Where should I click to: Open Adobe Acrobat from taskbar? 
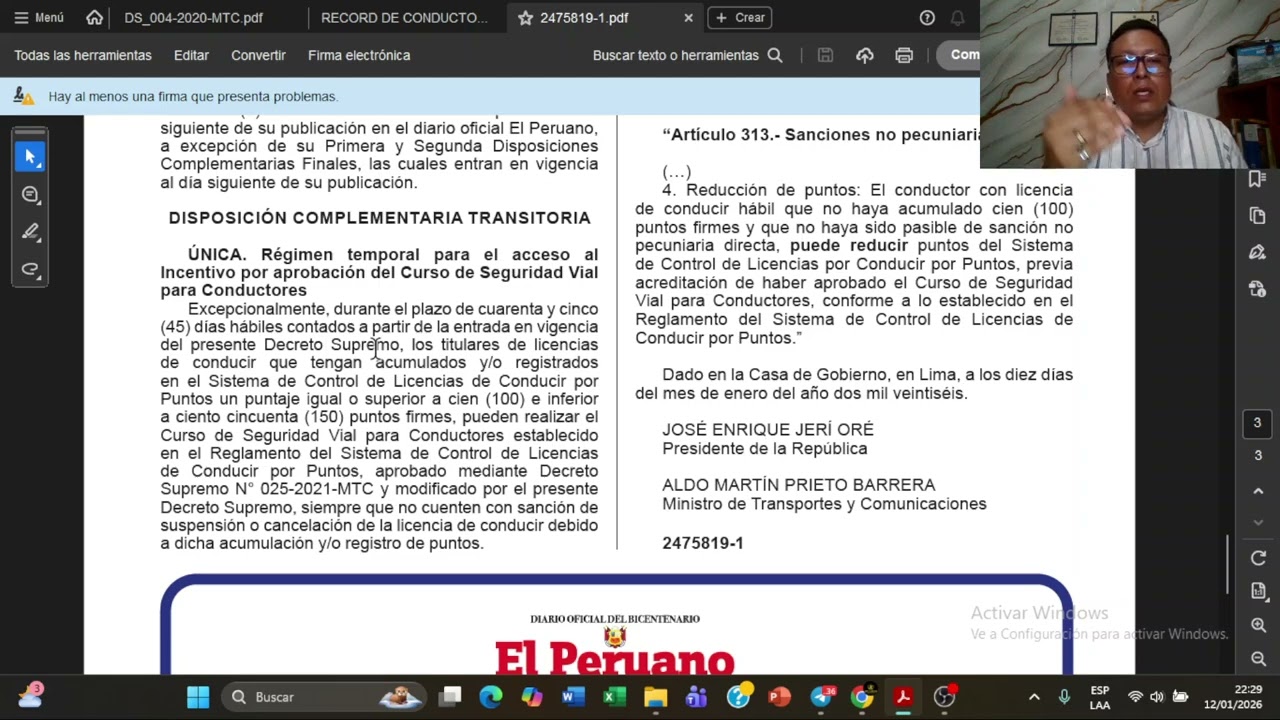(903, 697)
